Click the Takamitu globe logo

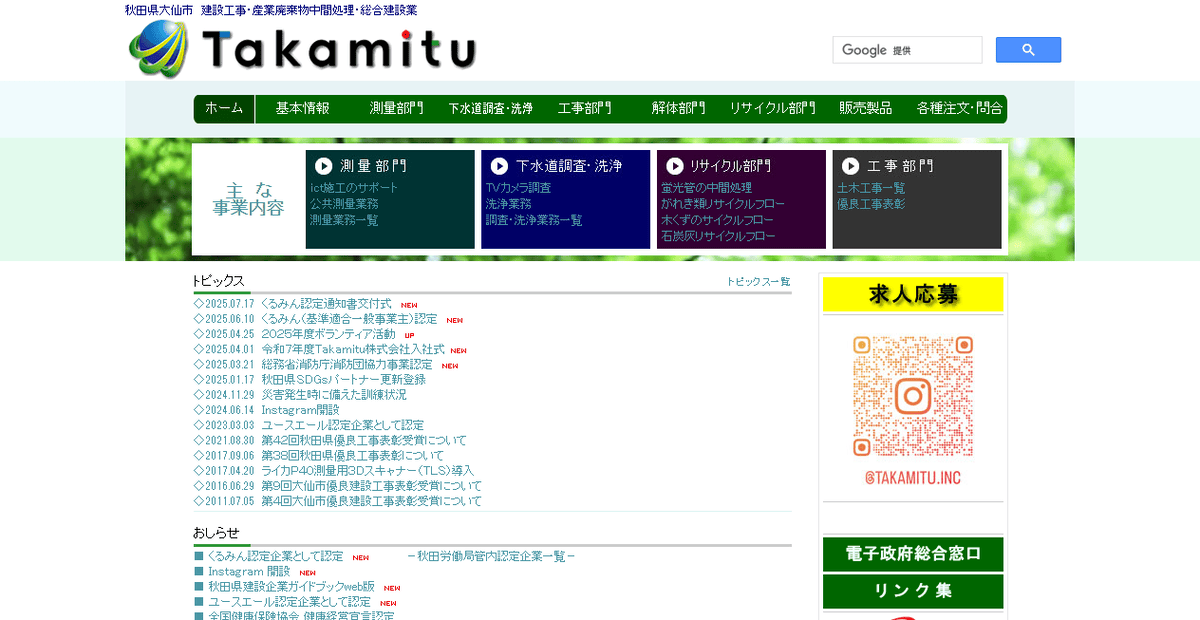pos(160,48)
